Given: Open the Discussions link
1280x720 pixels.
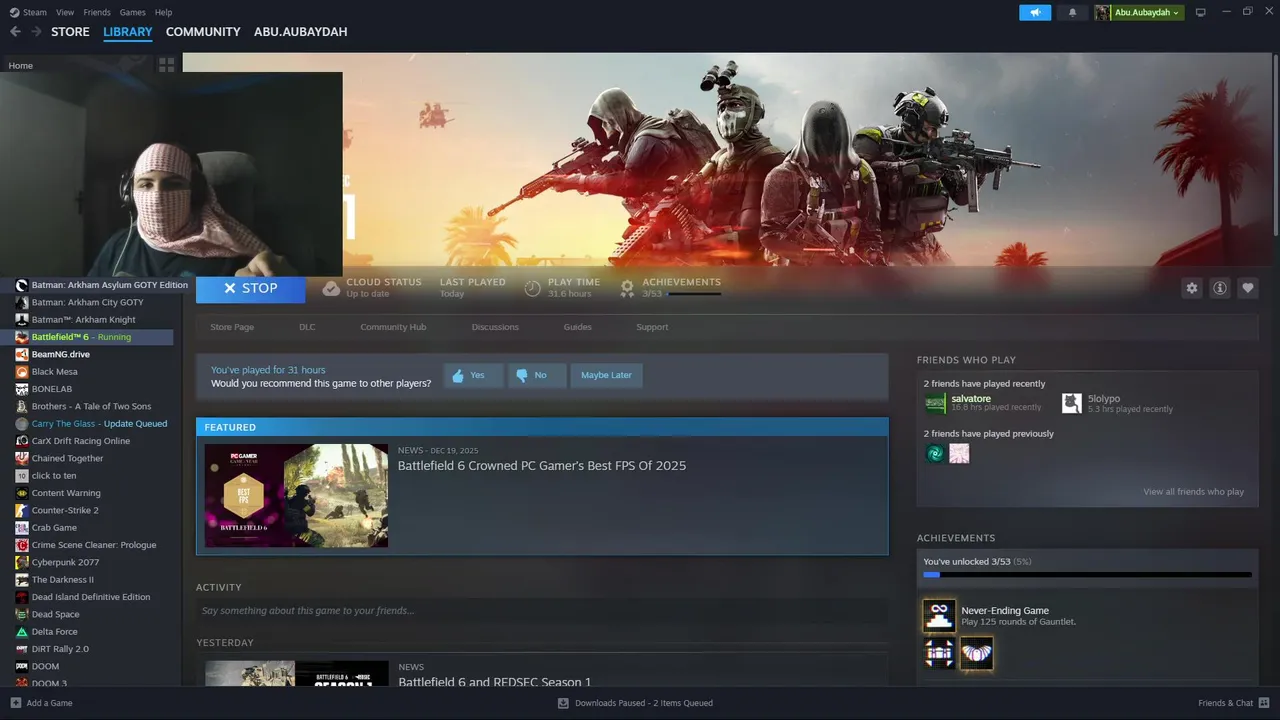Looking at the screenshot, I should coord(495,327).
